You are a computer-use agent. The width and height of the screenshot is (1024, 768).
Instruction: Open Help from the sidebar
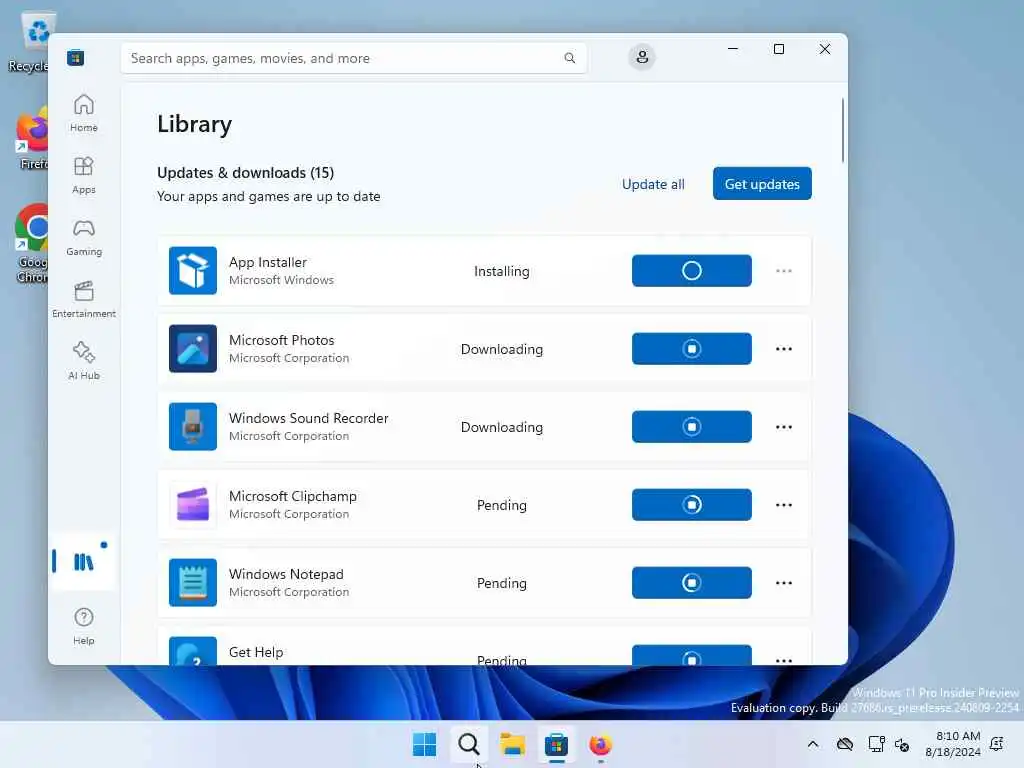[84, 626]
